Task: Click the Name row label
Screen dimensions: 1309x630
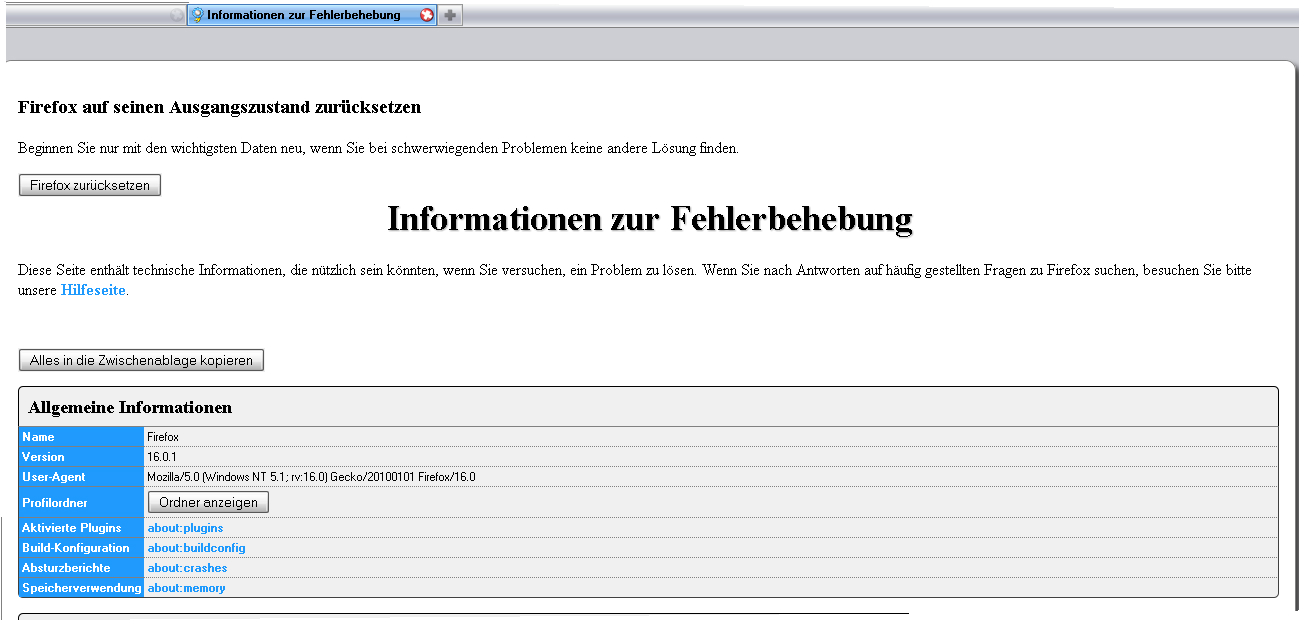Action: point(38,437)
